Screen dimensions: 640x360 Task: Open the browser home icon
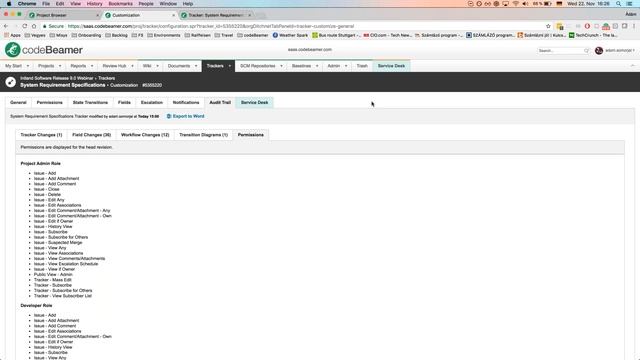point(34,26)
